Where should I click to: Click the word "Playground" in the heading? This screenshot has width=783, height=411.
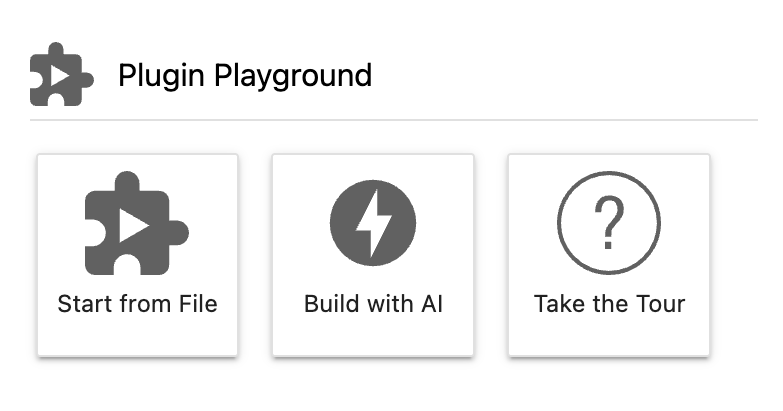tap(293, 76)
